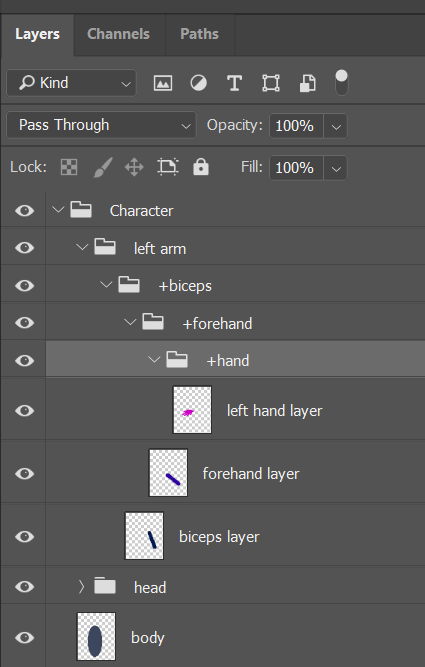Viewport: 425px width, 667px height.
Task: Filter for smart objects icon
Action: point(307,83)
